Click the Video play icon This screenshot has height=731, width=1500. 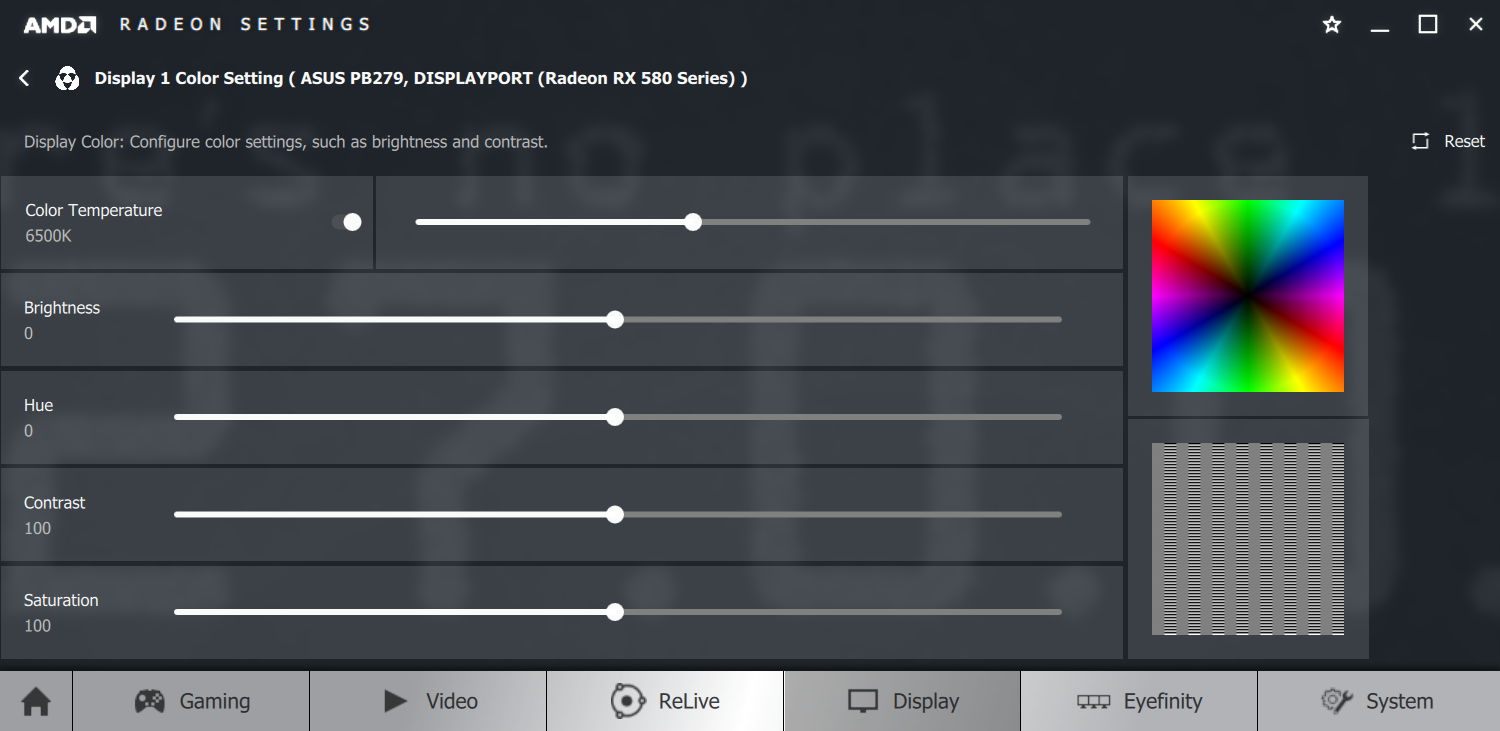[396, 701]
